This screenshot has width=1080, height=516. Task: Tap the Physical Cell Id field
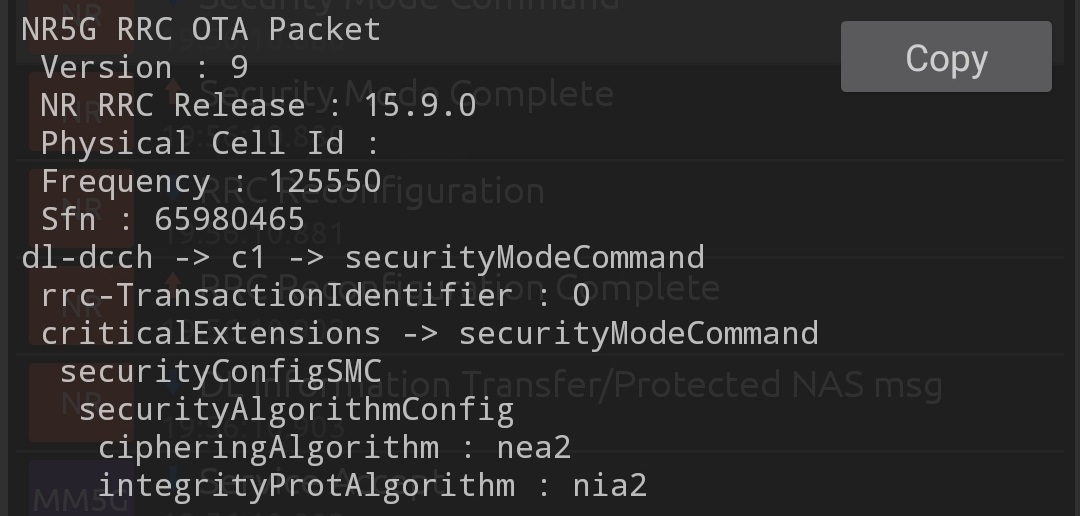210,143
